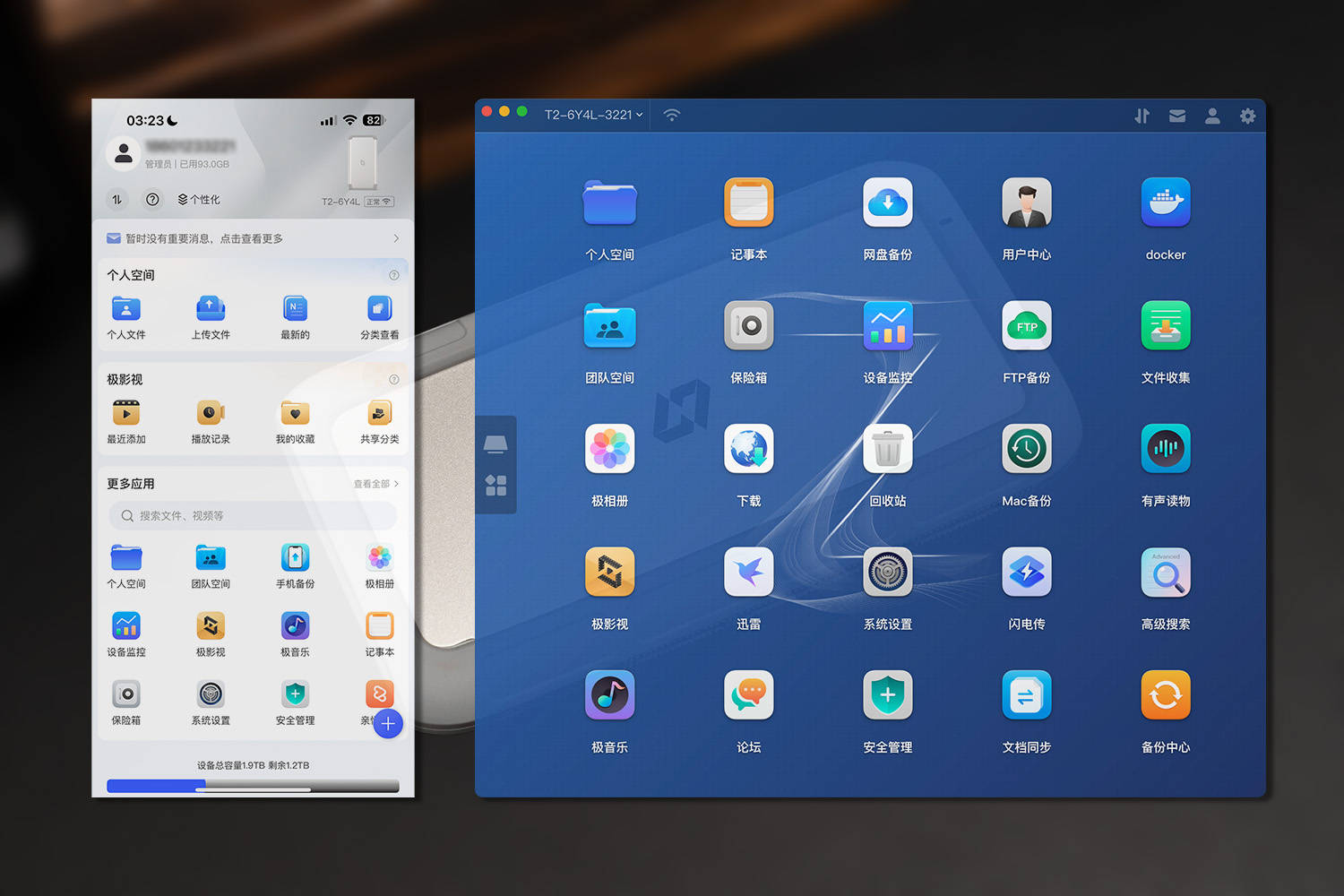
Task: Launch FTP备份 app
Action: (x=1026, y=325)
